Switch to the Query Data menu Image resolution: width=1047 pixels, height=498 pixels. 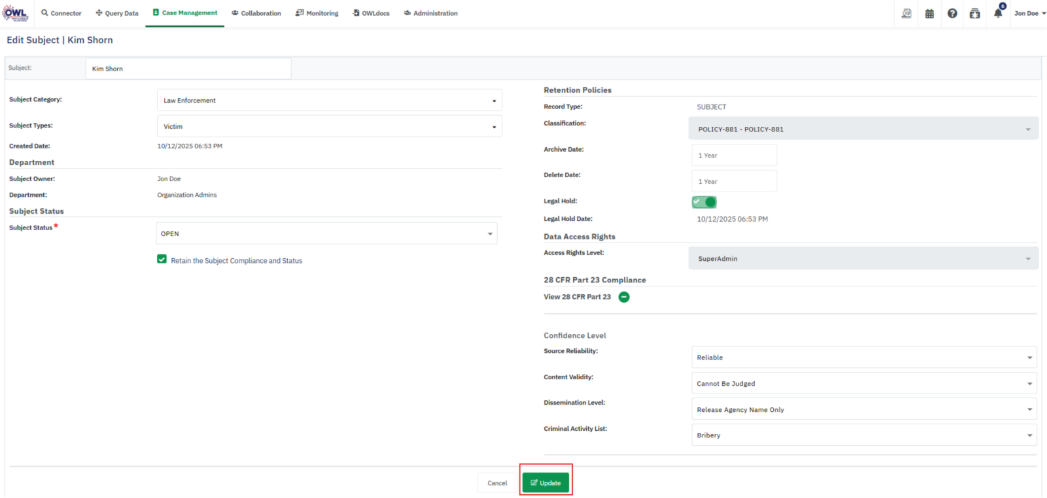(116, 13)
